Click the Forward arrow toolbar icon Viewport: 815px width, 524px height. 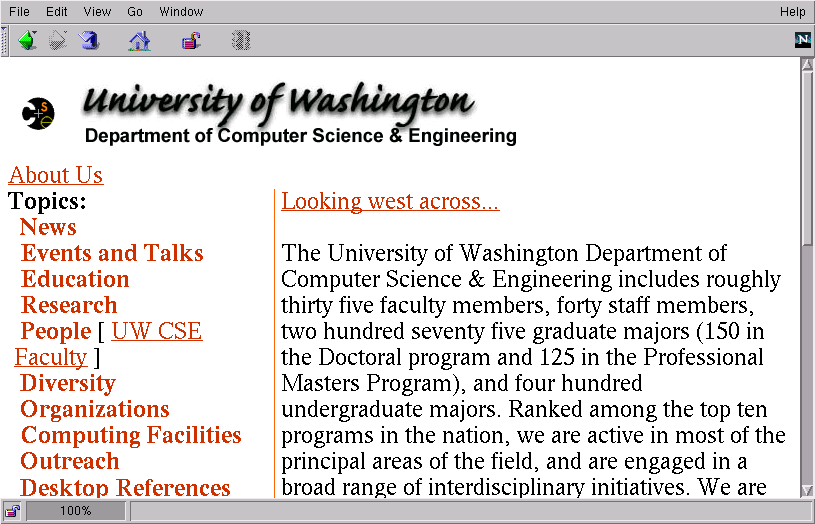58,40
